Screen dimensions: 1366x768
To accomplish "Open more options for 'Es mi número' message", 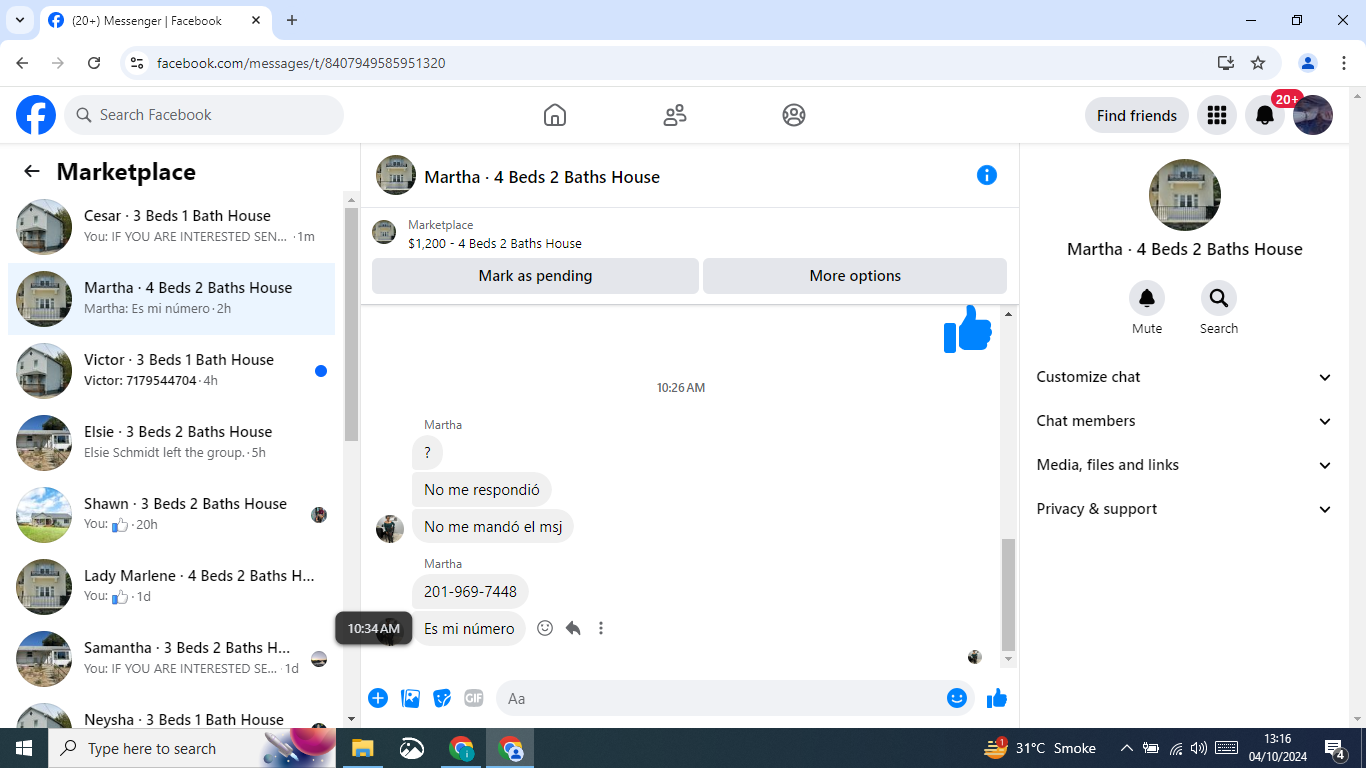I will [x=601, y=628].
